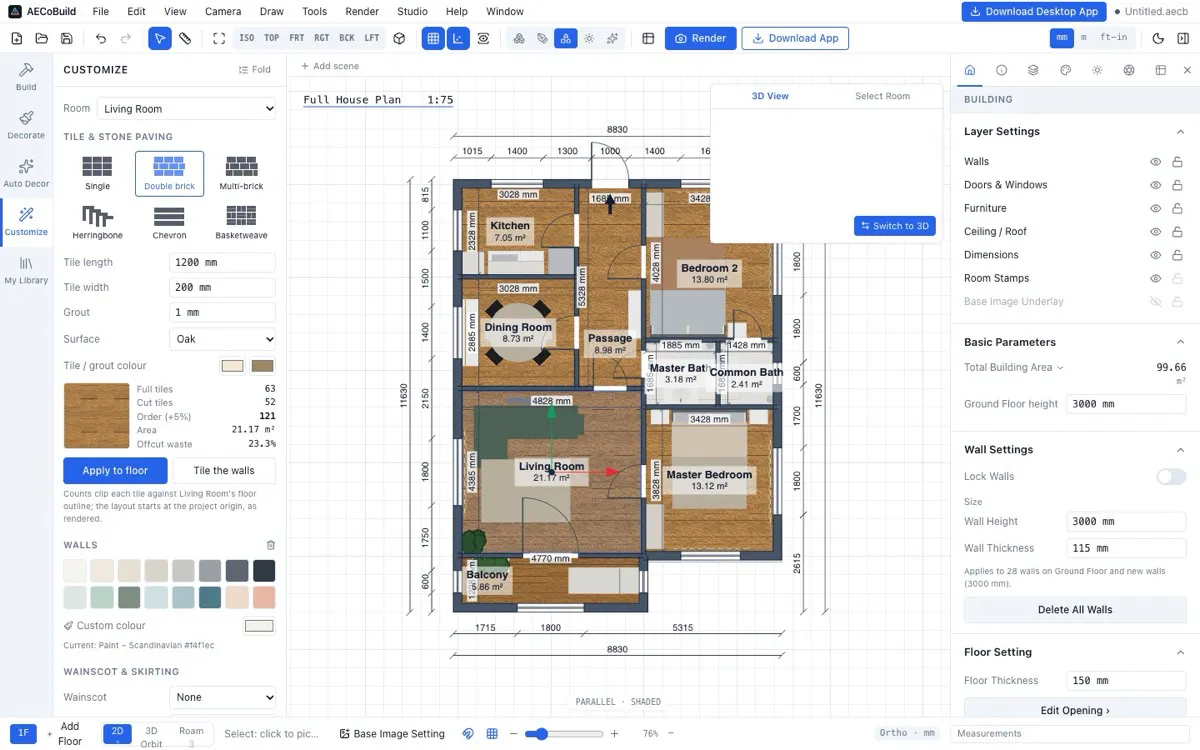Open the Camera menu
1200x750 pixels.
coord(222,12)
